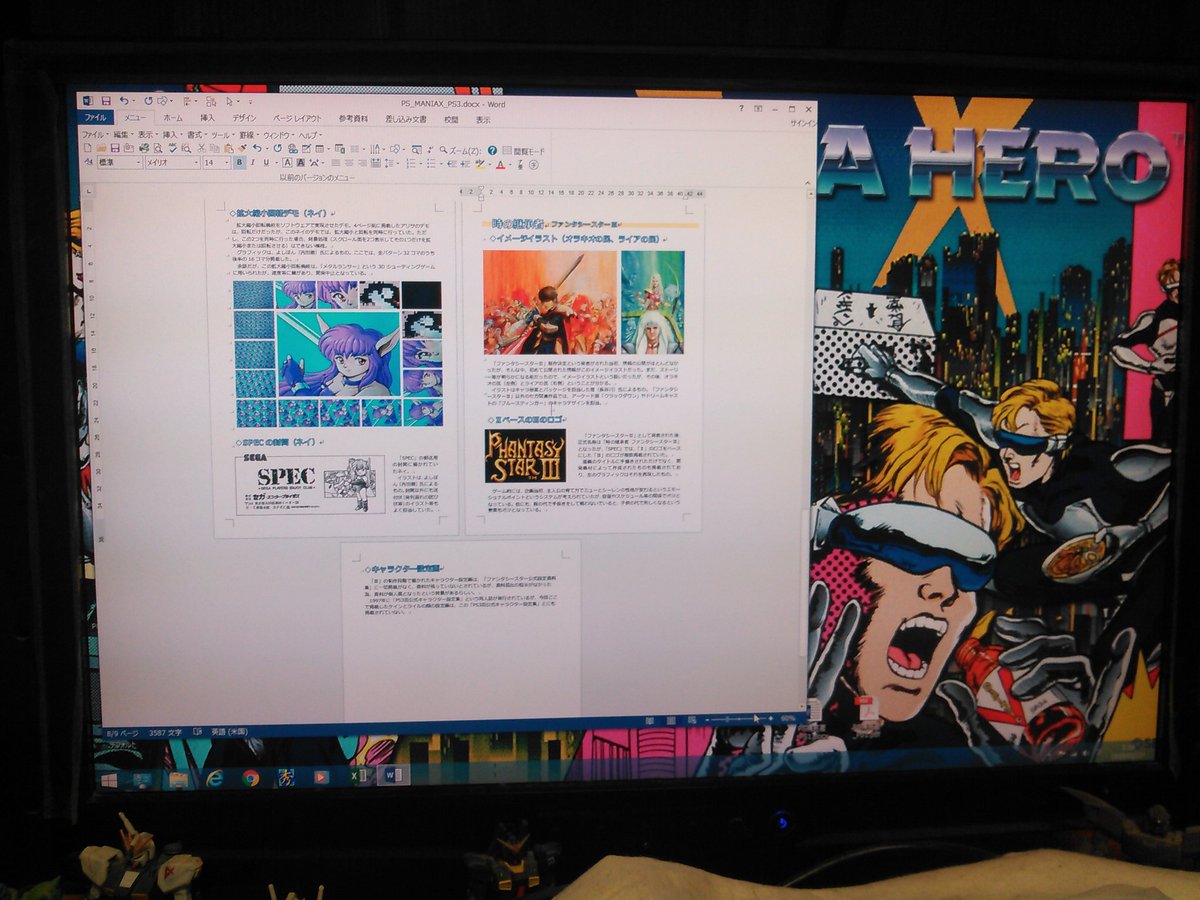Switch to ページ レイアウト ribbon tab
Image resolution: width=1200 pixels, height=900 pixels.
click(x=297, y=118)
